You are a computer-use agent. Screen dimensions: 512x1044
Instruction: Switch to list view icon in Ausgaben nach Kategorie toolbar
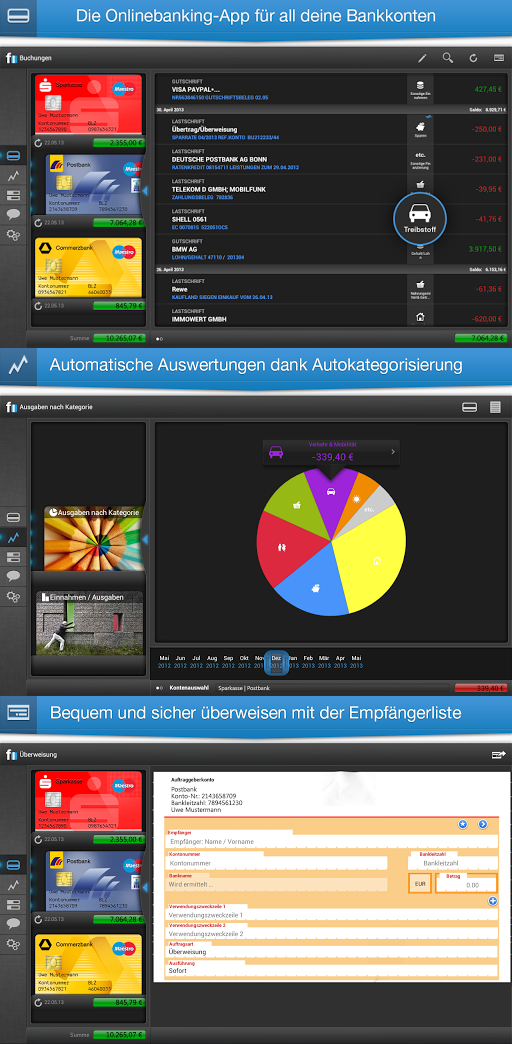pyautogui.click(x=495, y=407)
